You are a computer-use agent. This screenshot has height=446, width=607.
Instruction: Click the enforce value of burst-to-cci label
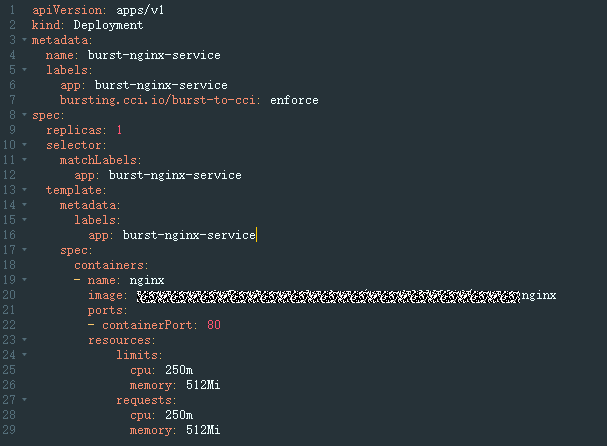(x=294, y=100)
